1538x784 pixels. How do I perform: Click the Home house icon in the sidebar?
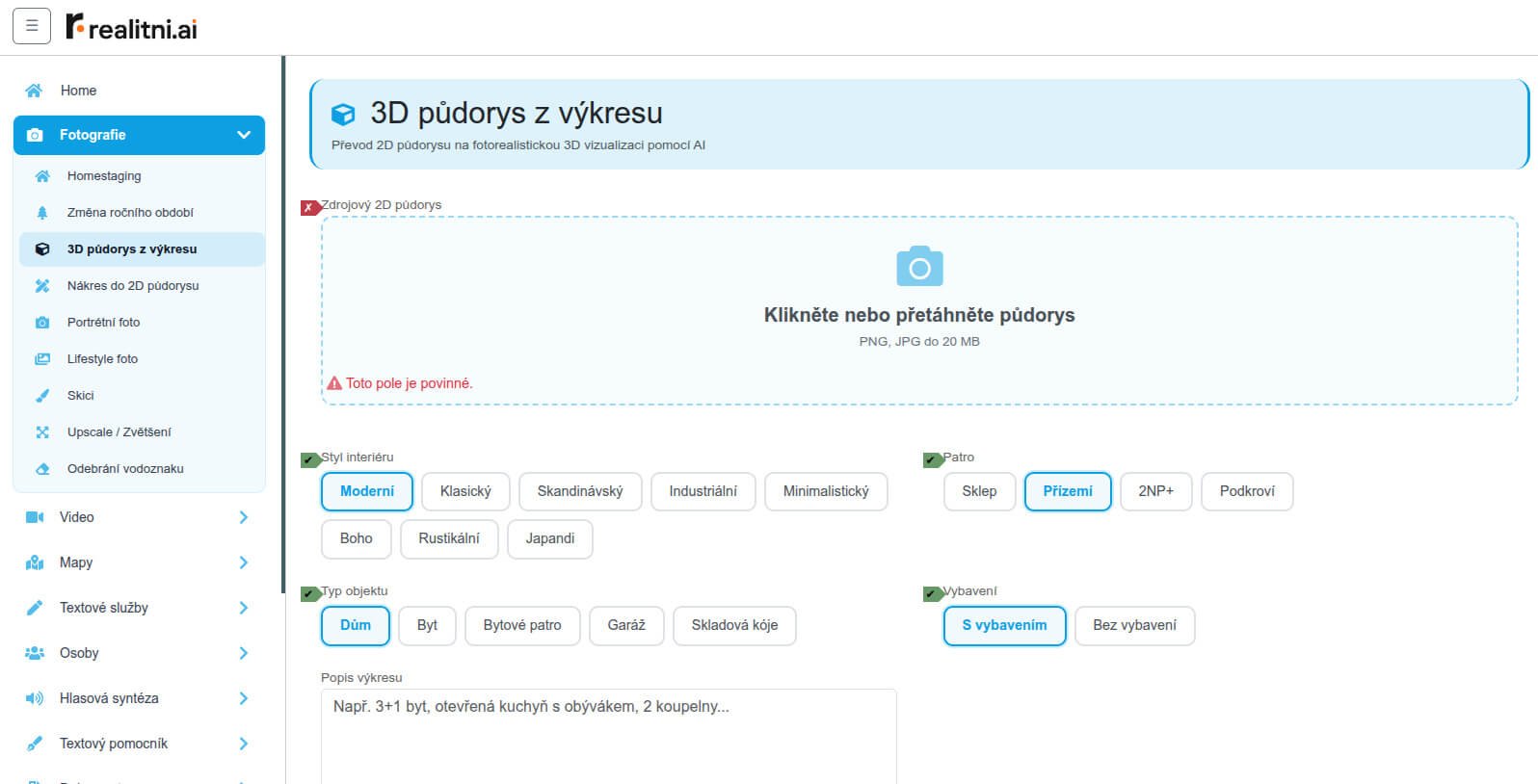[x=34, y=91]
